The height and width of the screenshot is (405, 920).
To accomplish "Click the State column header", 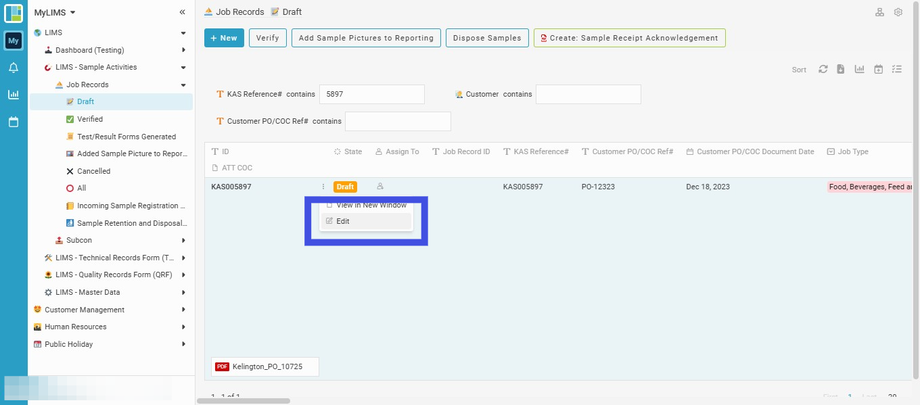I will tap(348, 151).
